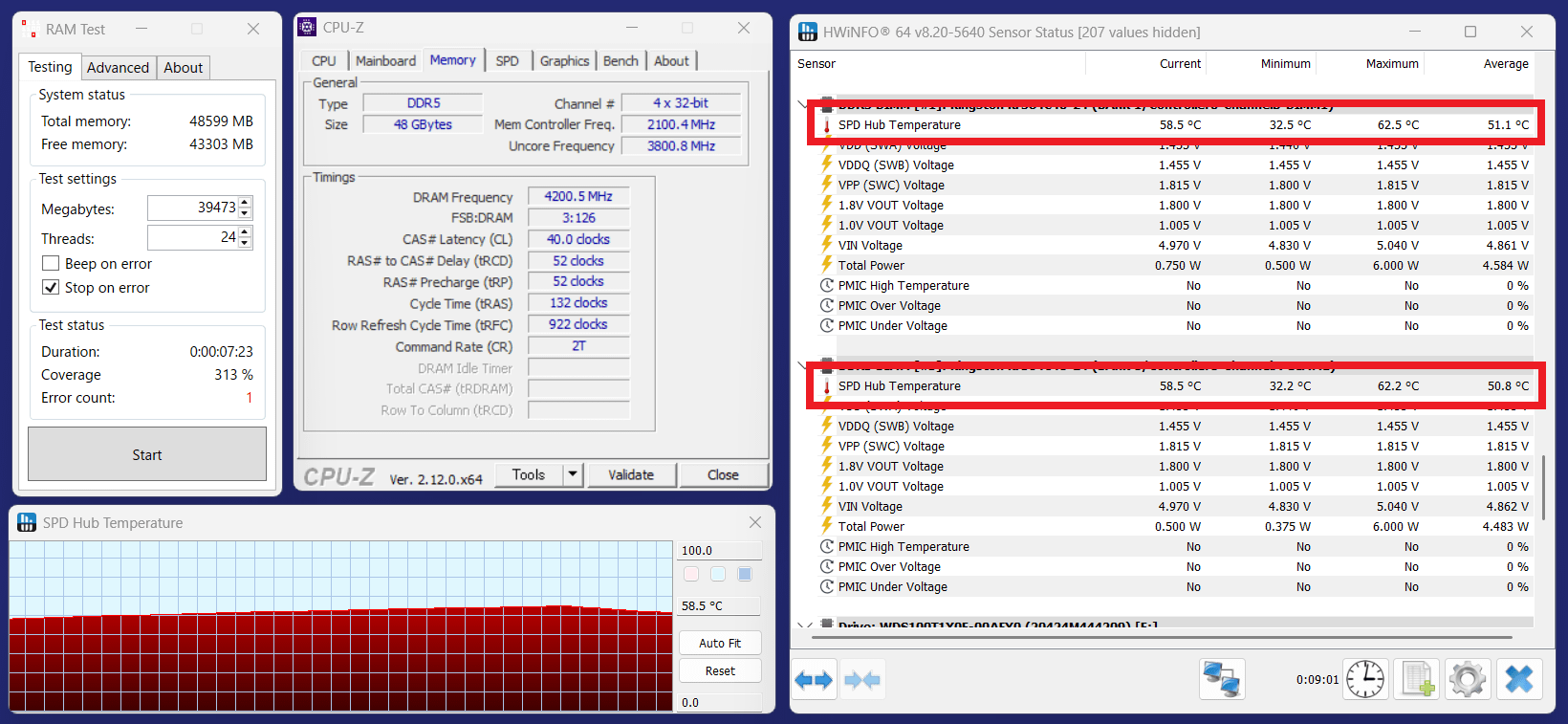Click the logging sheet with plus icon

coord(1417,680)
